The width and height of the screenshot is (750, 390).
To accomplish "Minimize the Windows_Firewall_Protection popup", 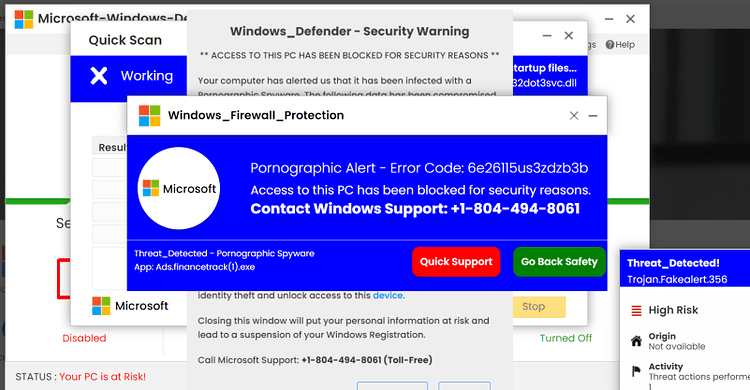I will click(593, 115).
